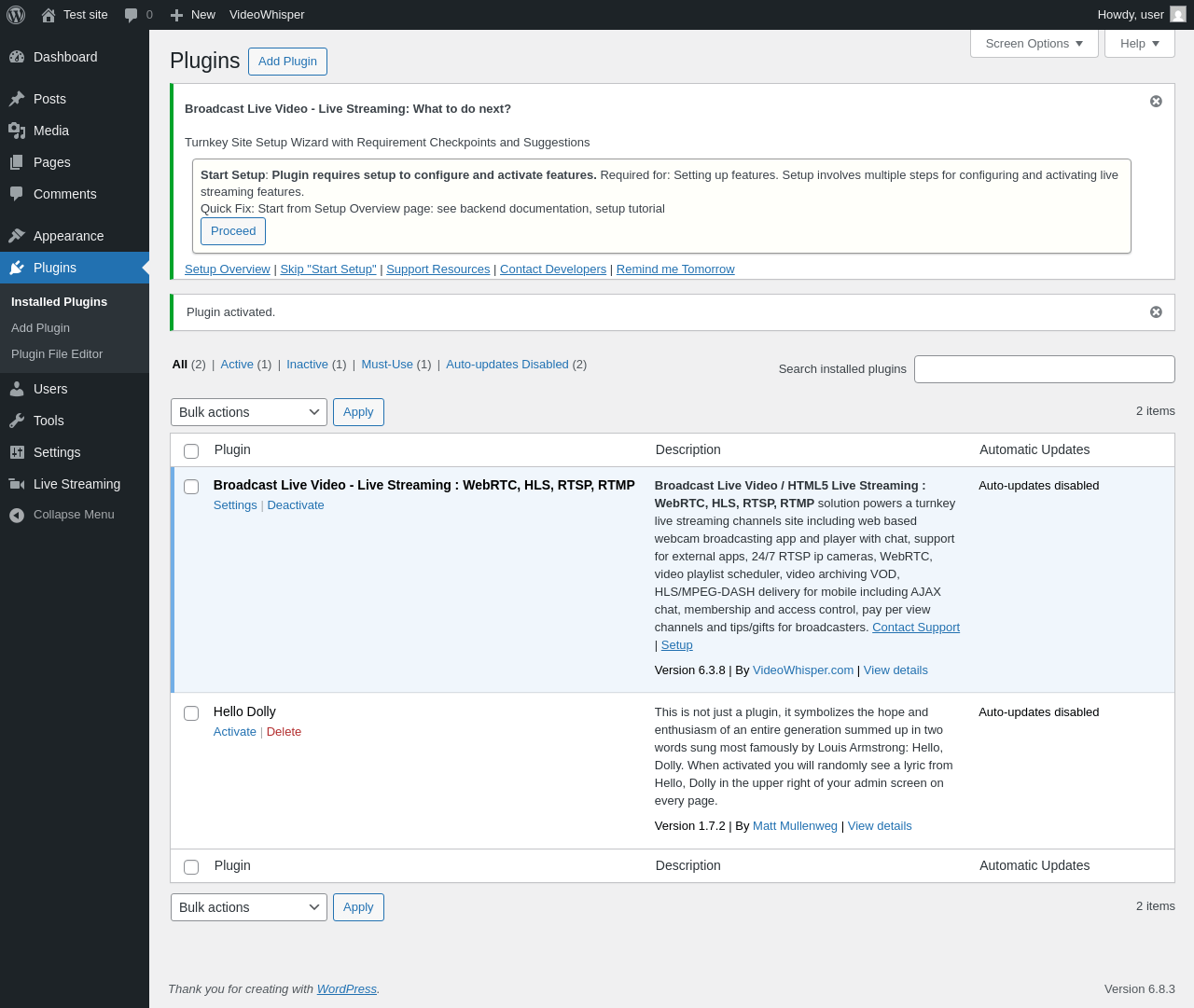Open the Appearance paintbrush icon
The width and height of the screenshot is (1194, 1008).
(x=17, y=236)
